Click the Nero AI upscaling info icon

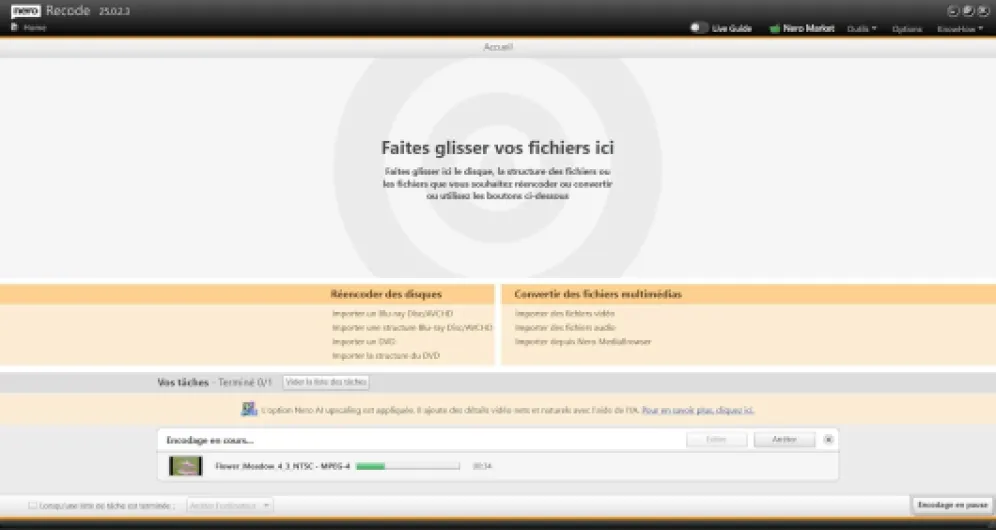pos(249,409)
